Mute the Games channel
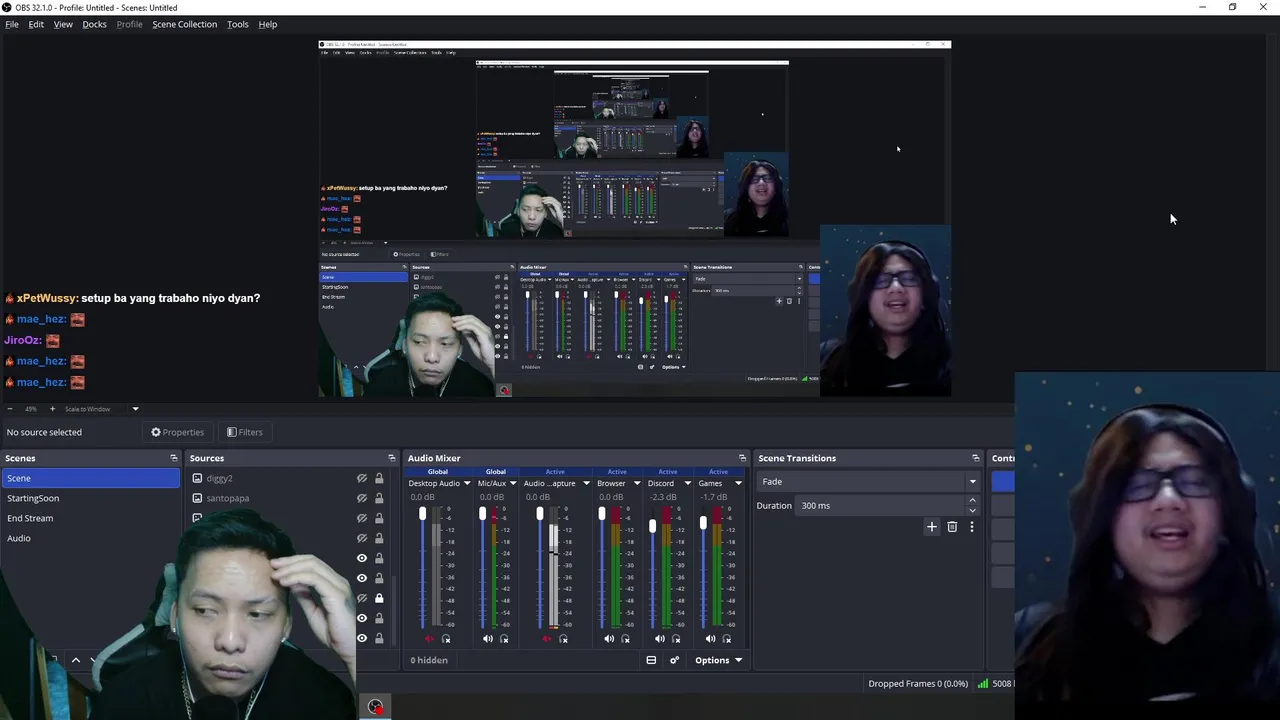Viewport: 1280px width, 720px height. click(x=710, y=639)
